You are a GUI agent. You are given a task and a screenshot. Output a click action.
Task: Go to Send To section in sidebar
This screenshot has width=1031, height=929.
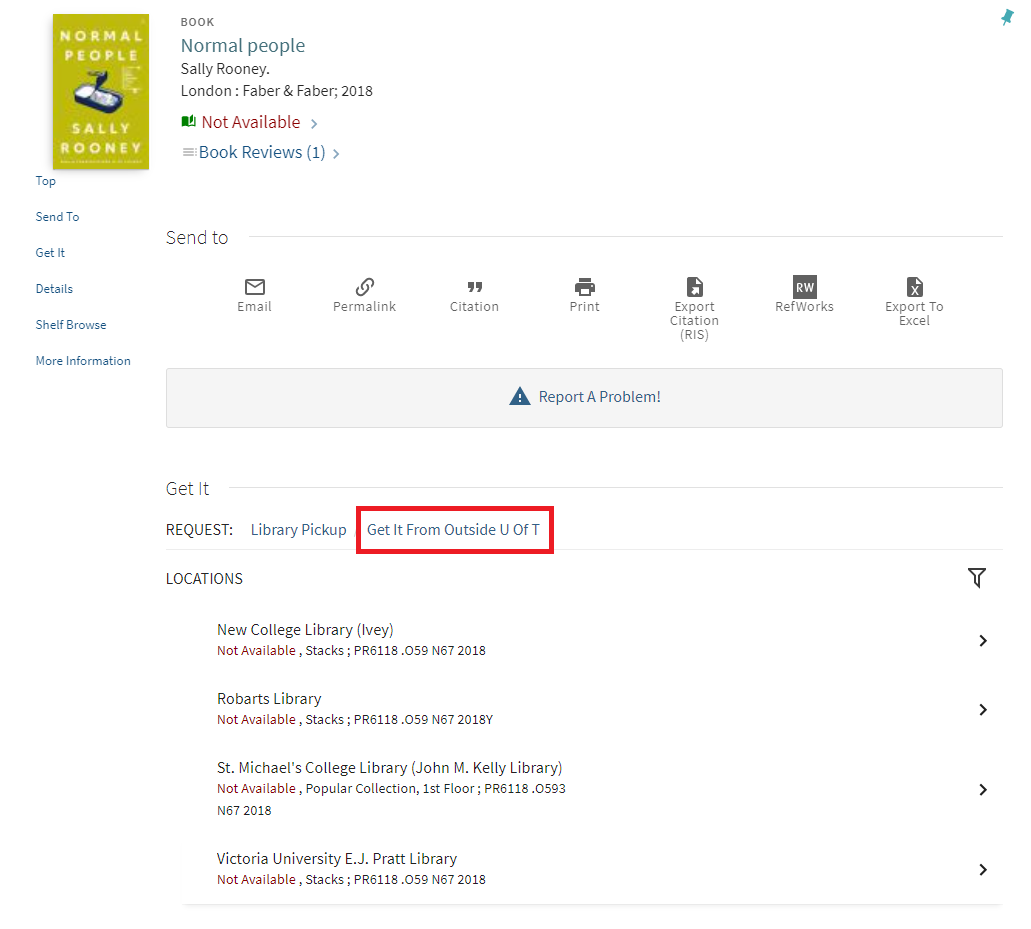[x=57, y=216]
